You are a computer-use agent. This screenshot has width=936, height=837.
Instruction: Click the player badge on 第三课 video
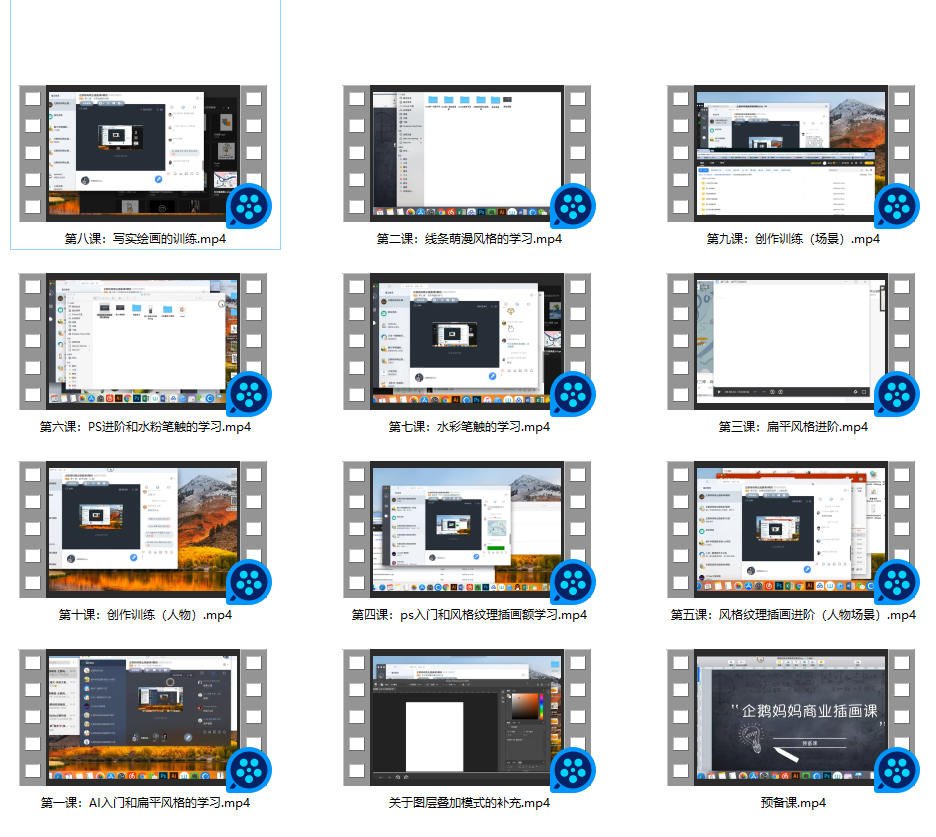(897, 394)
